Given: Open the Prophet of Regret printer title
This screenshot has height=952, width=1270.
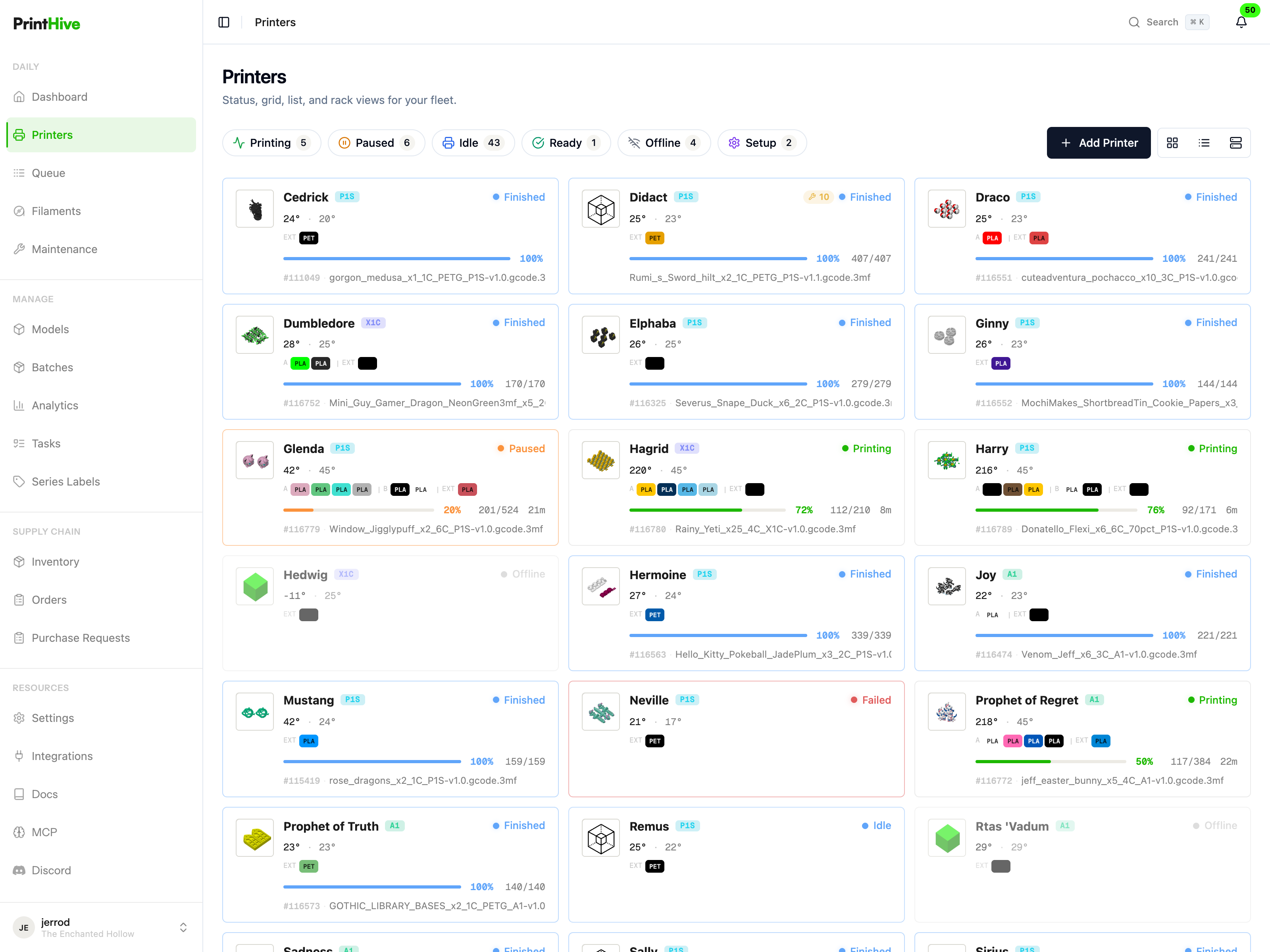Looking at the screenshot, I should pyautogui.click(x=1027, y=700).
